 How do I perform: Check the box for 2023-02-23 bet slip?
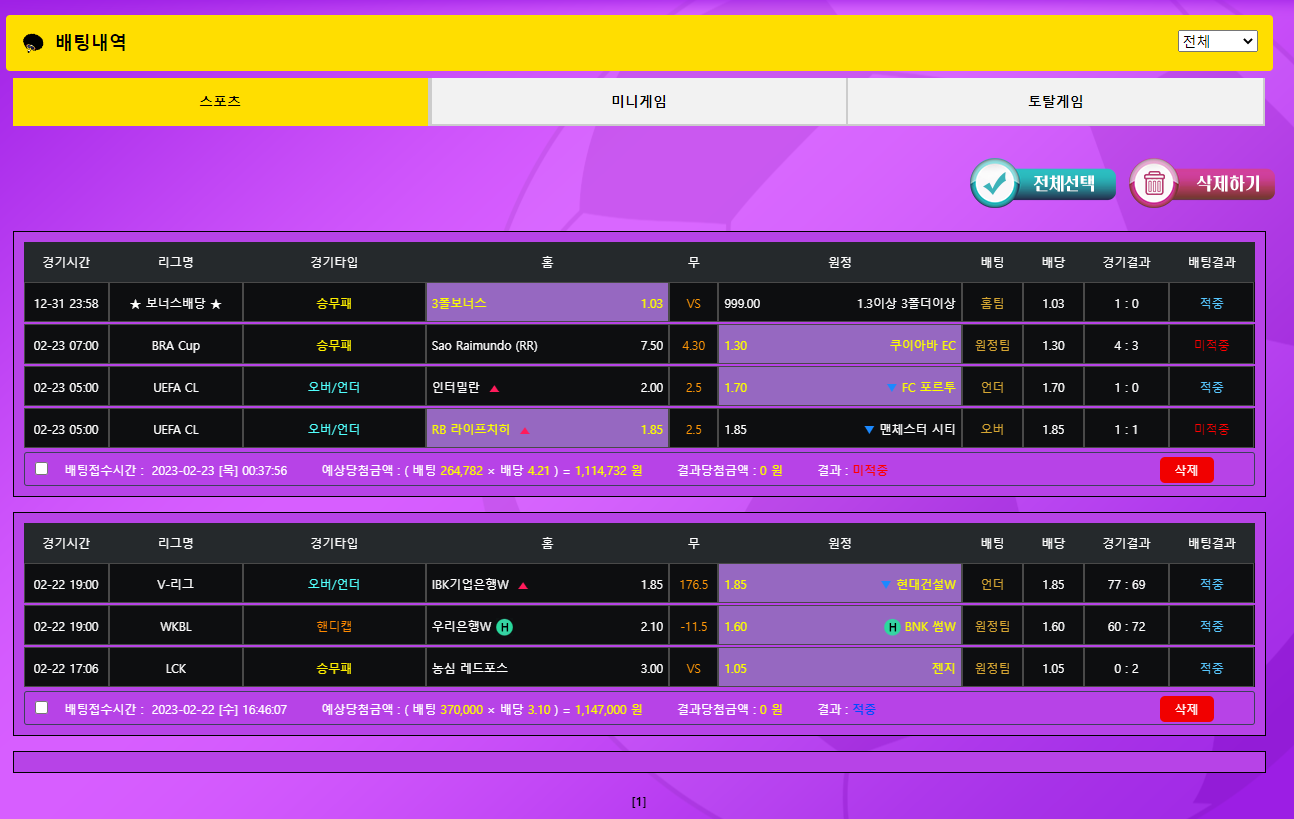(x=42, y=468)
